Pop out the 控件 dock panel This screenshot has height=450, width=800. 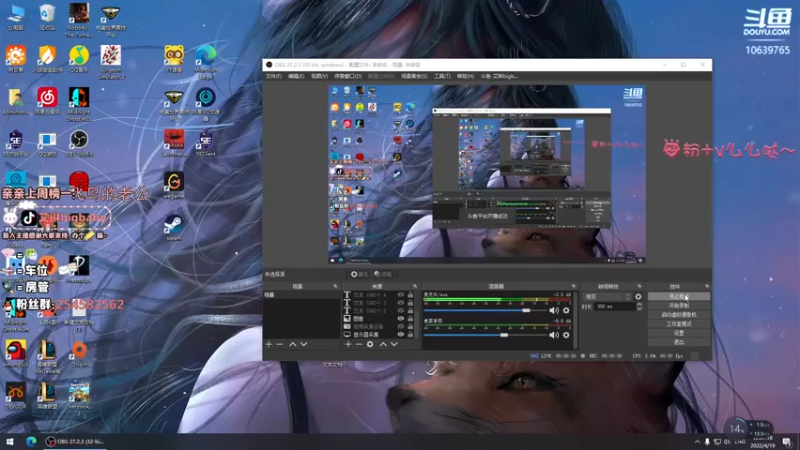pyautogui.click(x=707, y=286)
